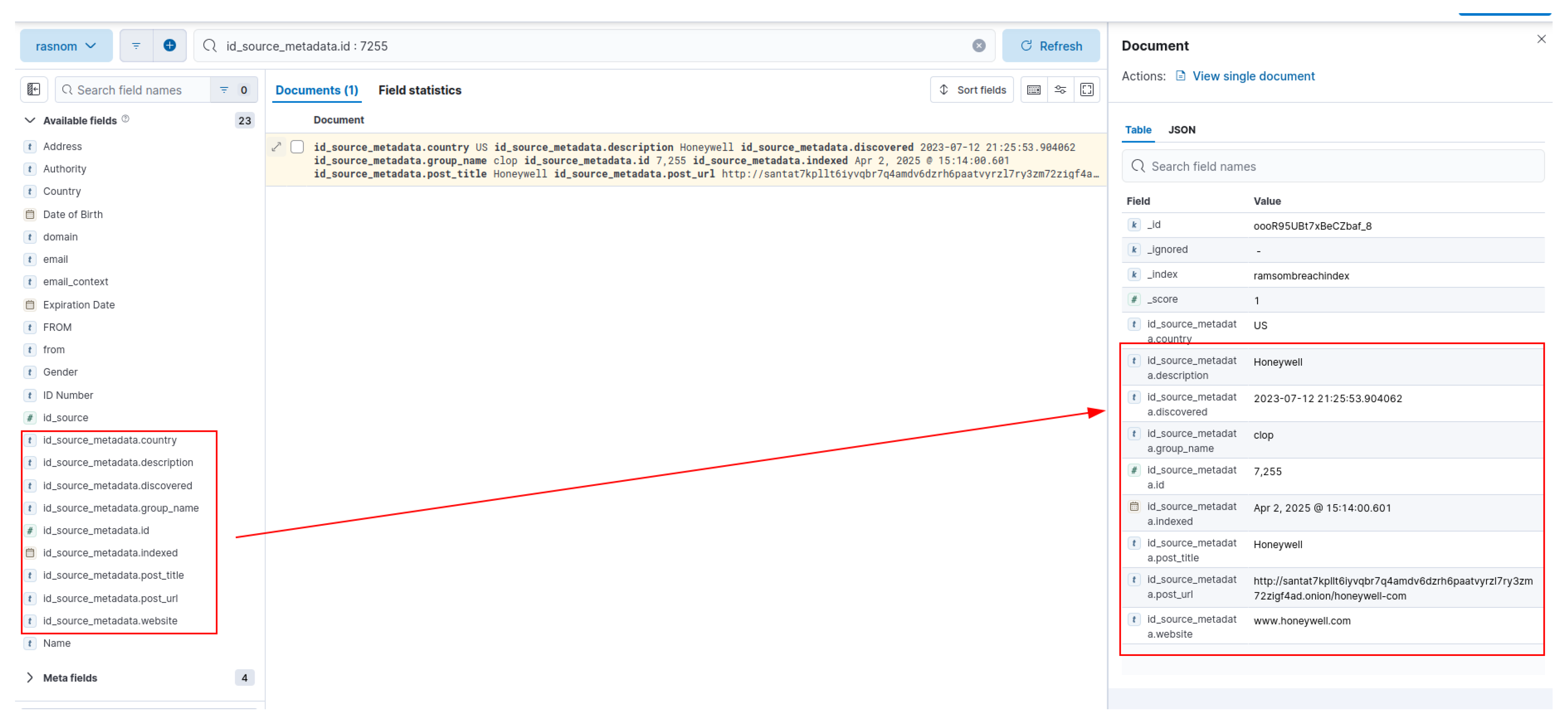Collapse the Available fields section
This screenshot has width=1568, height=725.
[30, 121]
